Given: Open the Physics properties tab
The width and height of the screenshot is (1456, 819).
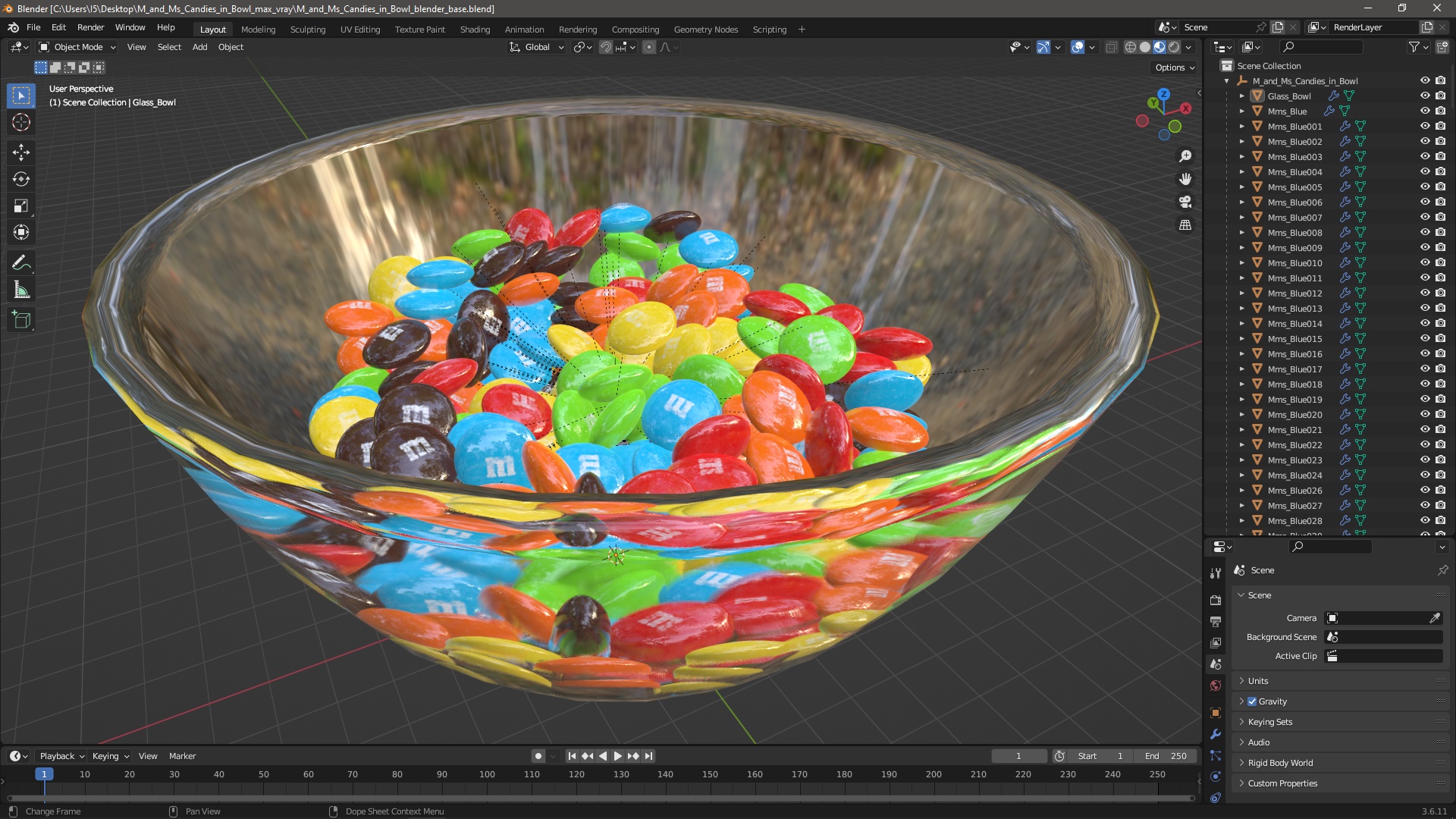Looking at the screenshot, I should pyautogui.click(x=1216, y=777).
